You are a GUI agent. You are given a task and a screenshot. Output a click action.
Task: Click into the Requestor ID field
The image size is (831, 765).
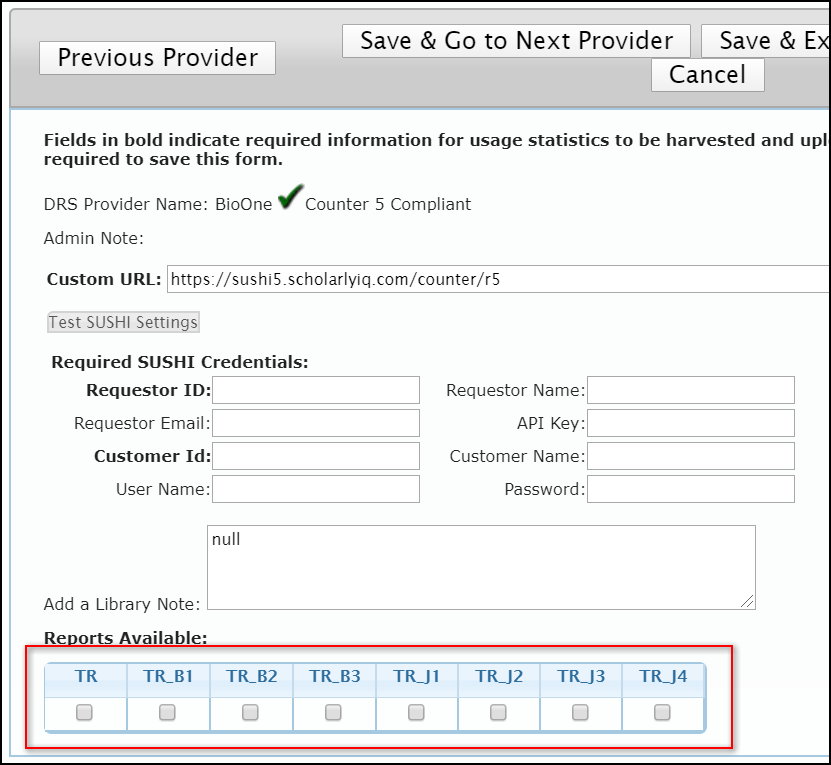point(316,390)
